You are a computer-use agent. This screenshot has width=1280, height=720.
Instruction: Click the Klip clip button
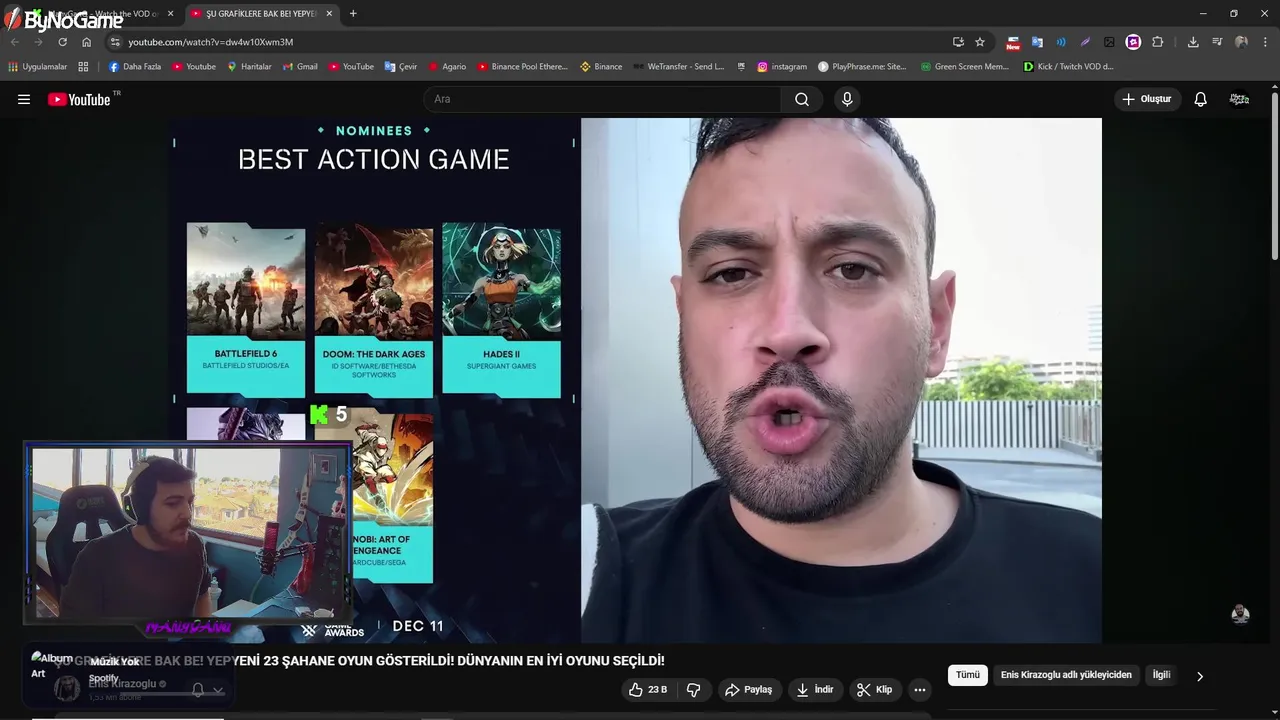(x=874, y=690)
